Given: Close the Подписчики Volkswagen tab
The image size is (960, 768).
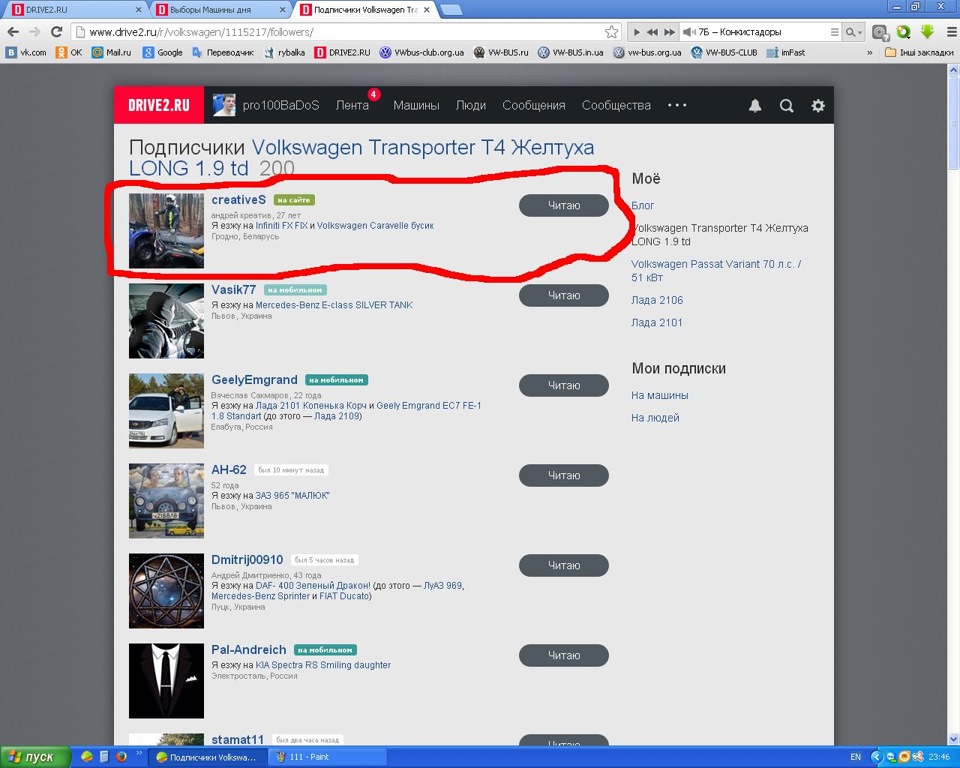Looking at the screenshot, I should tap(427, 10).
